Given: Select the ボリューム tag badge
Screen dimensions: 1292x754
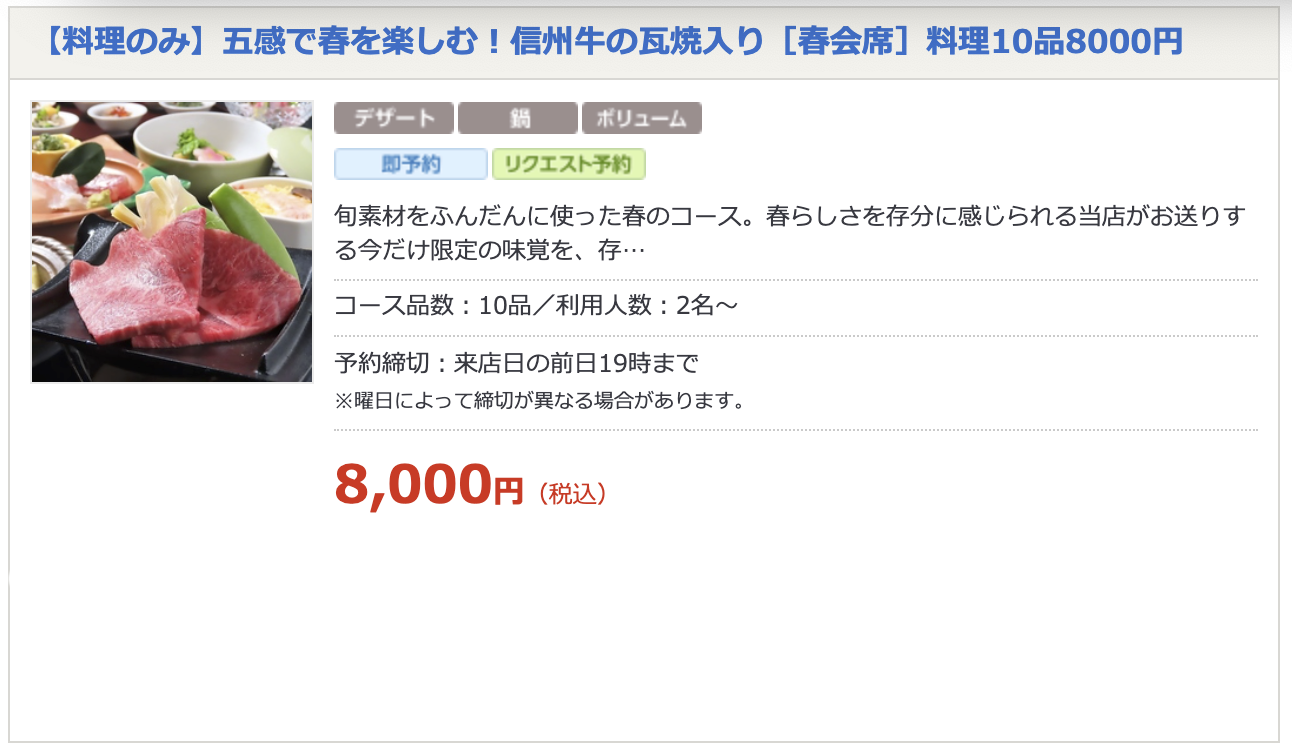Looking at the screenshot, I should tap(642, 118).
